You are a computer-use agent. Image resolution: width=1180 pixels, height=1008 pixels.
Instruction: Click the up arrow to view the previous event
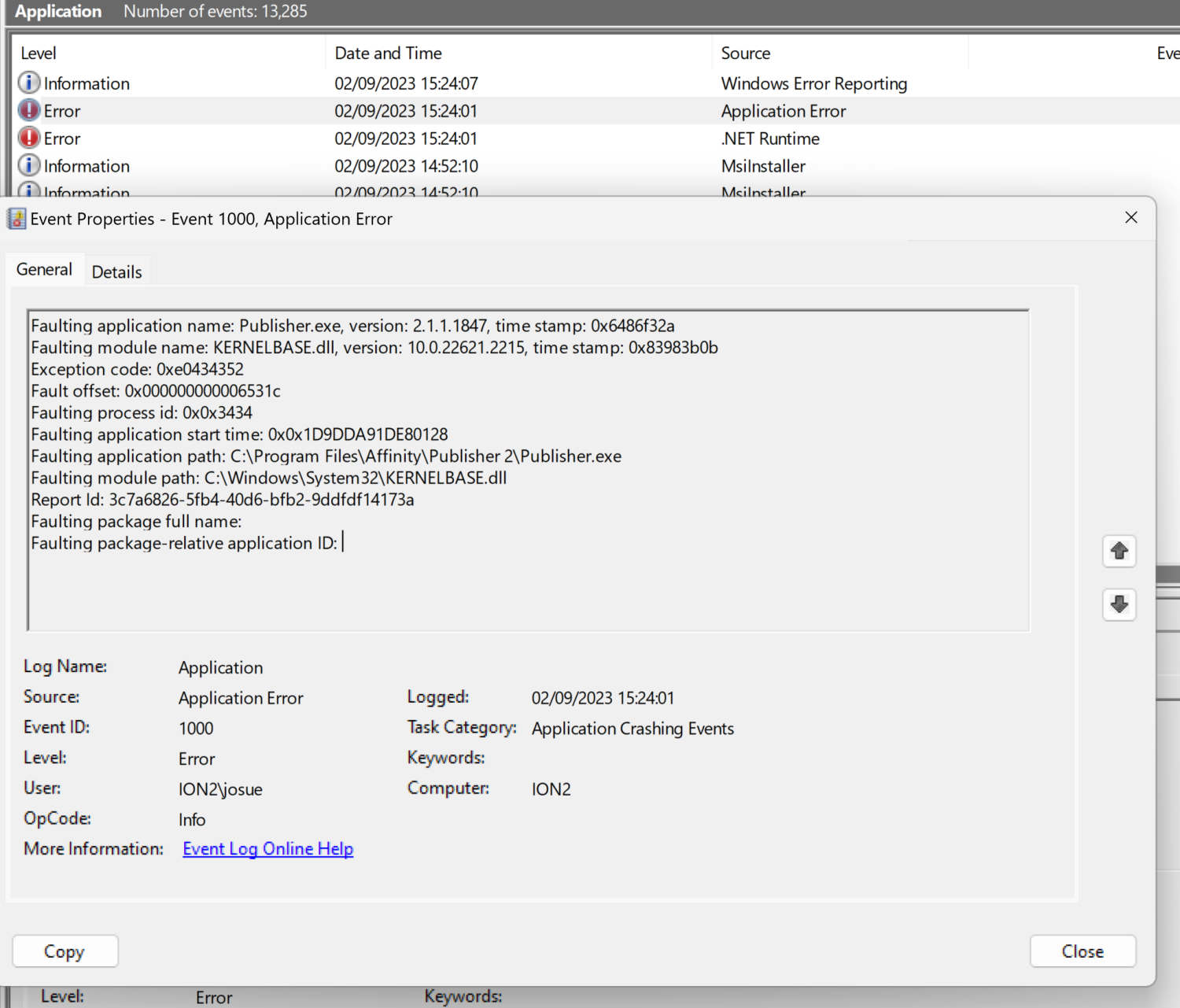[x=1119, y=551]
